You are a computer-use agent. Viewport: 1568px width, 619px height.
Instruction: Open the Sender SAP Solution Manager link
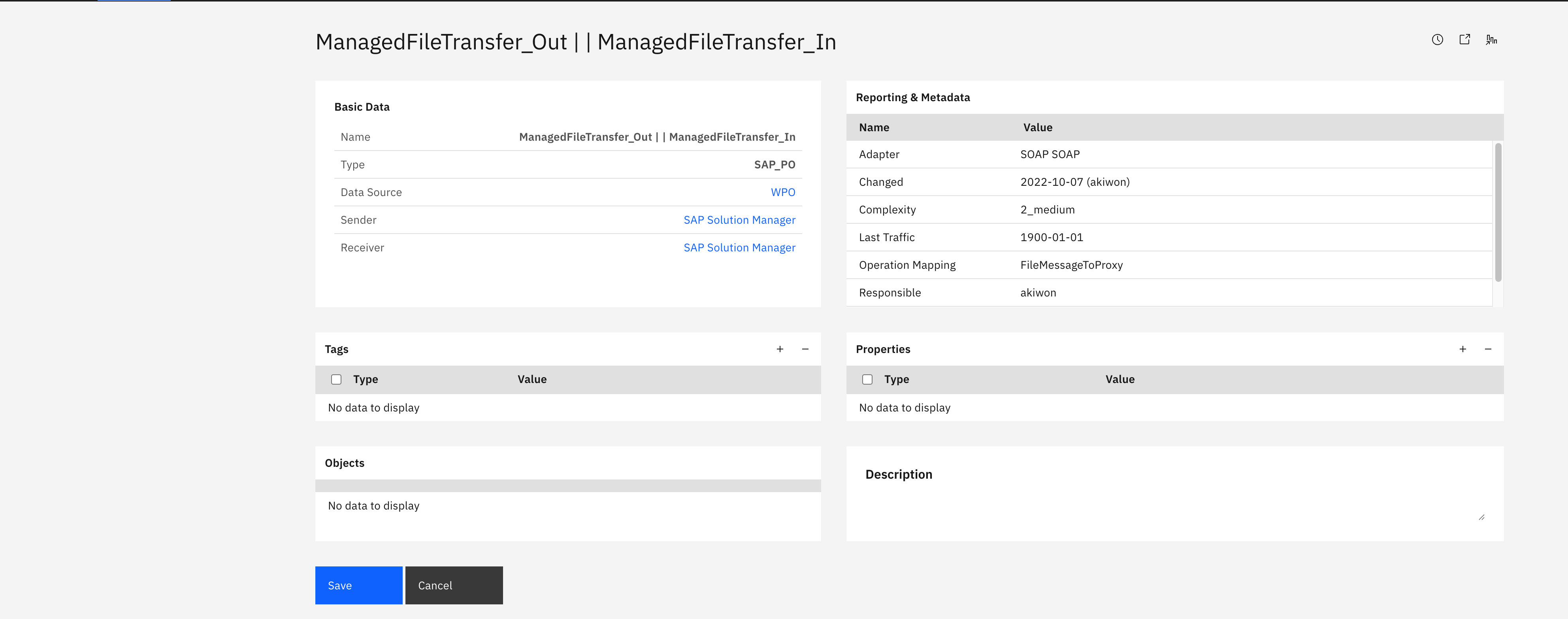pos(739,220)
